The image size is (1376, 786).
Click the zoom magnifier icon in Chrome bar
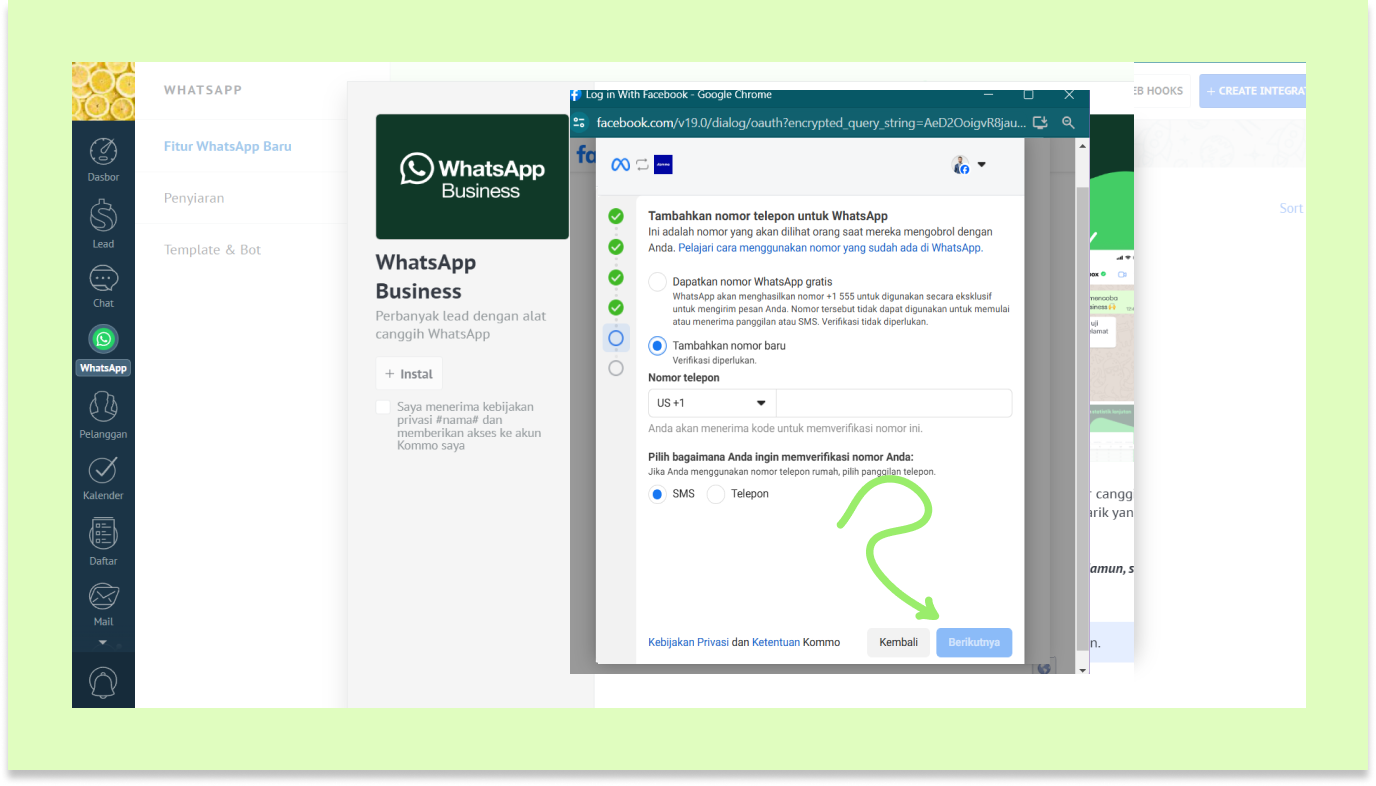1068,122
